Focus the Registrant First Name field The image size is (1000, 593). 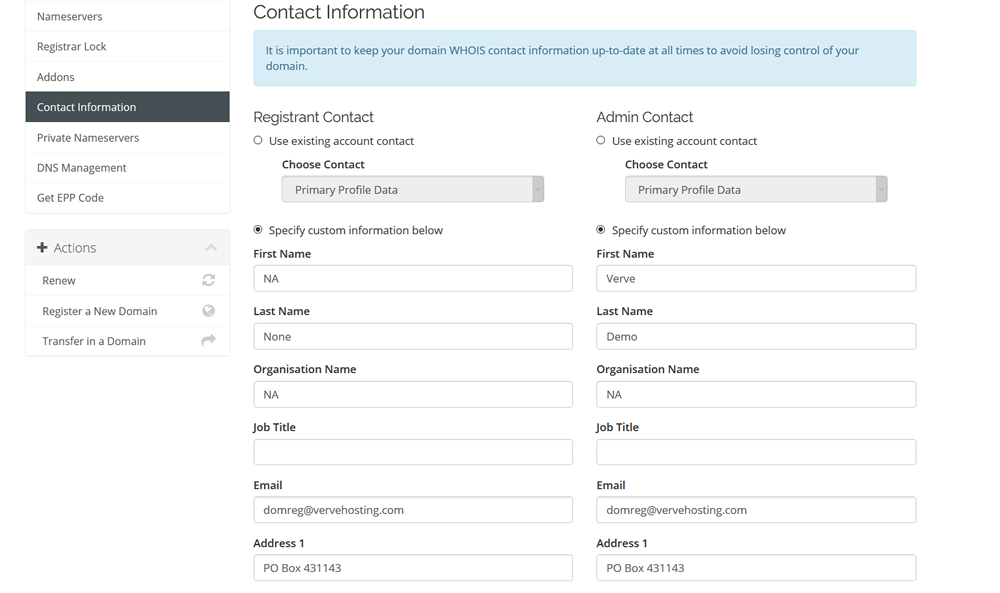[x=413, y=279]
